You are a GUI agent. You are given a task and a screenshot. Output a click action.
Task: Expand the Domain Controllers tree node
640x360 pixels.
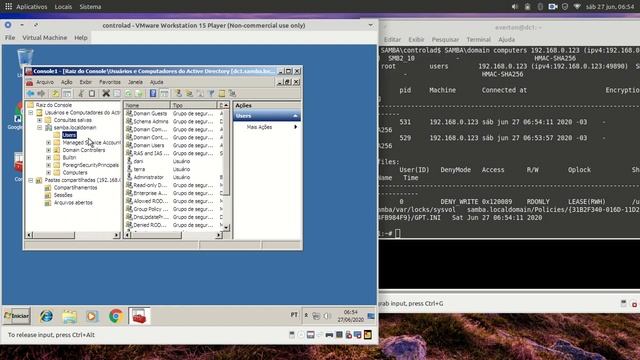coord(49,150)
